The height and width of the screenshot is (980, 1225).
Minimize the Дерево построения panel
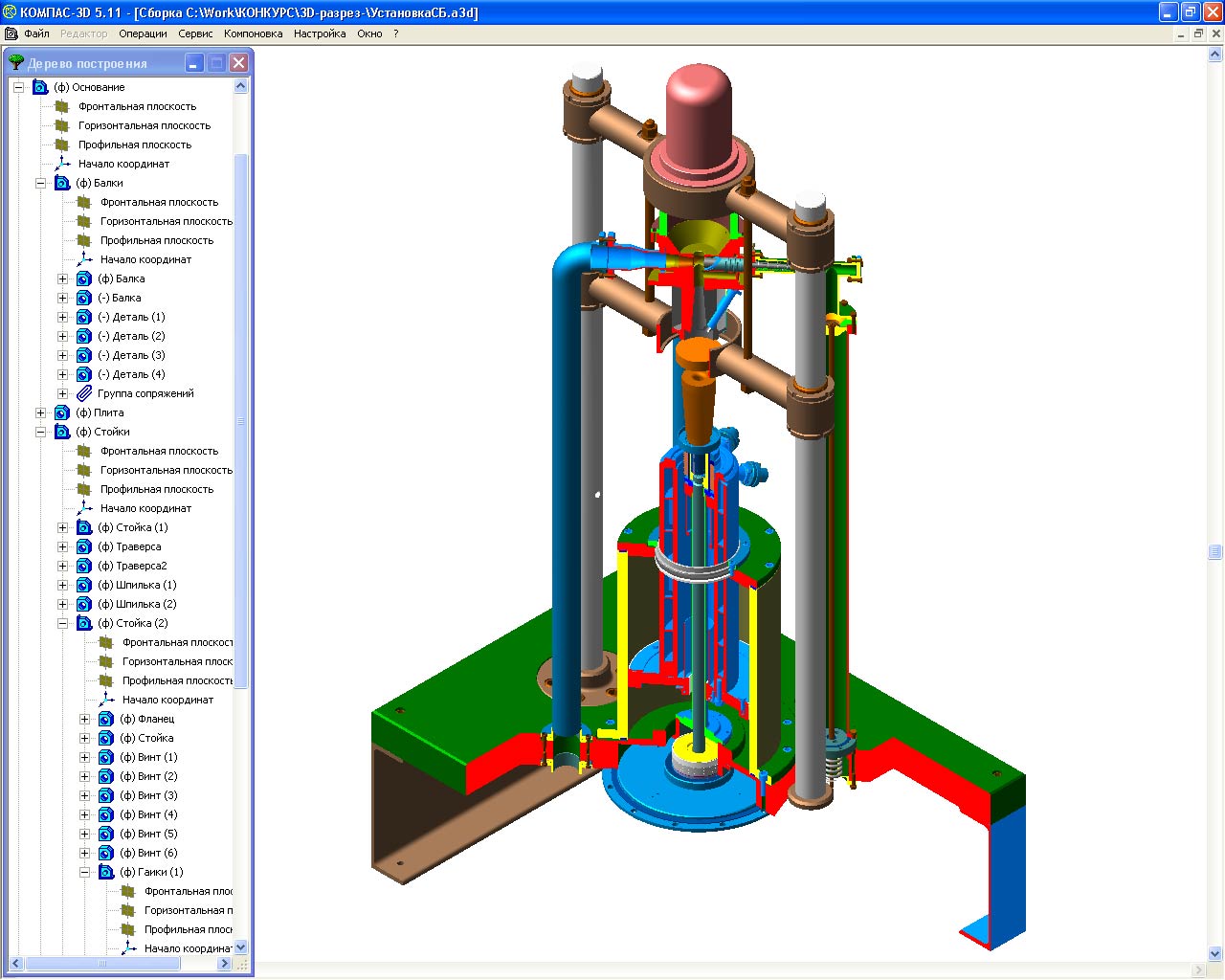(x=194, y=63)
